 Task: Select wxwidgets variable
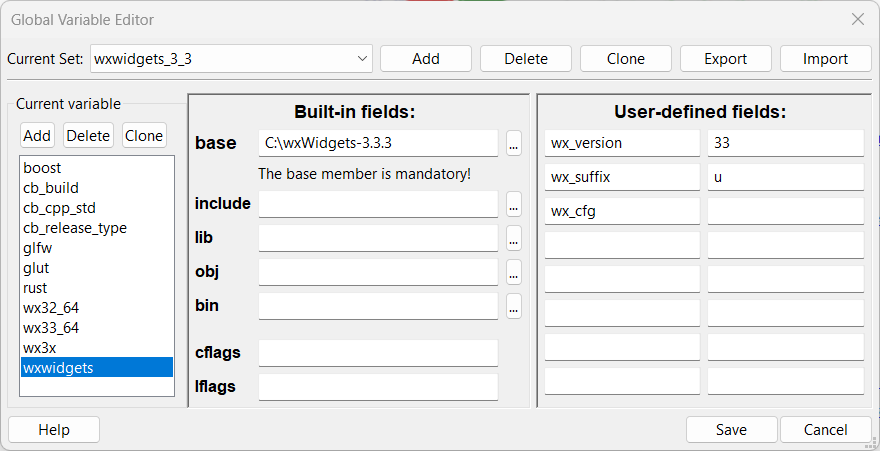pos(97,367)
